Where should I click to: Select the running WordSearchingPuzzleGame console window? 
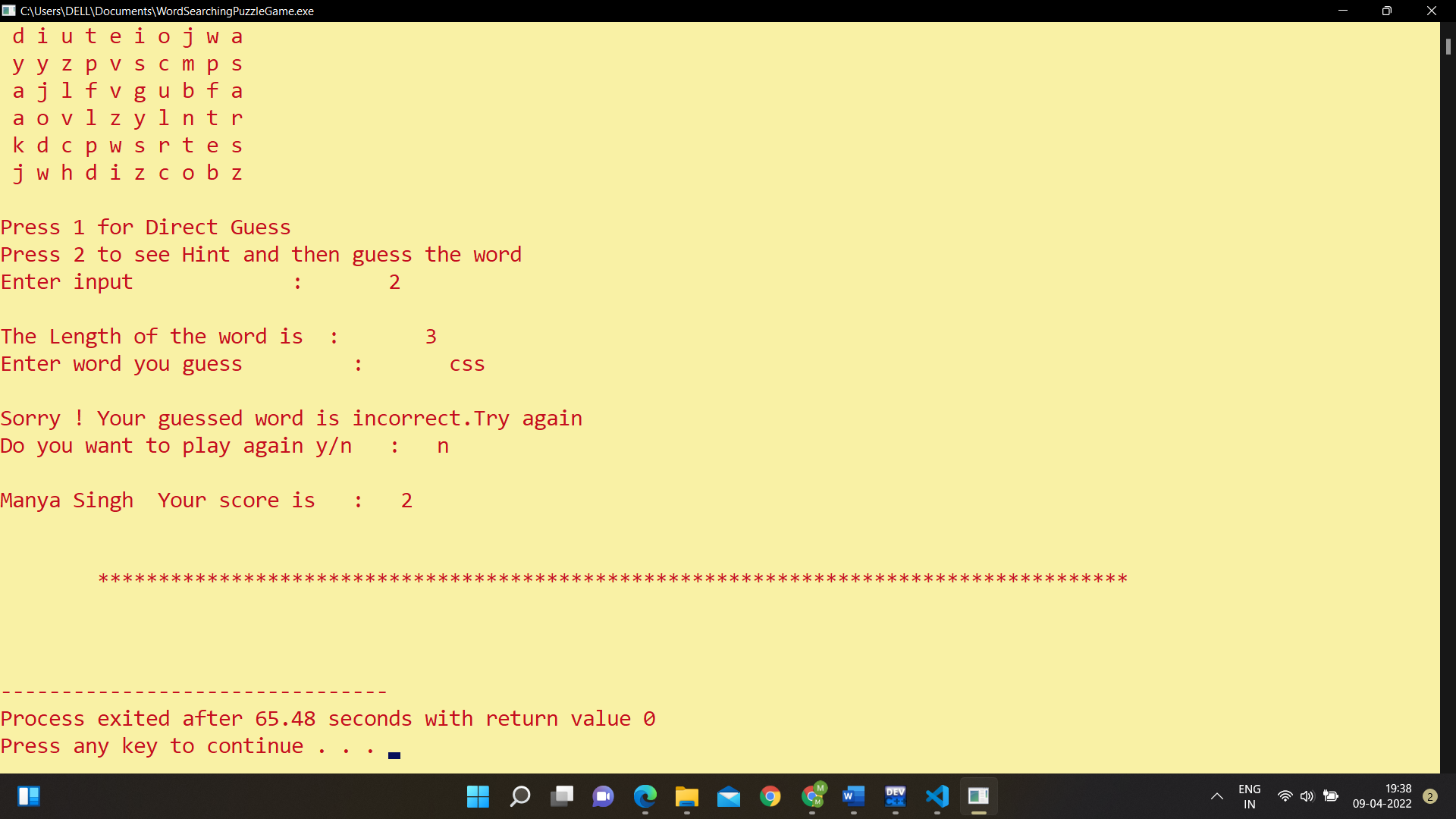click(x=978, y=796)
